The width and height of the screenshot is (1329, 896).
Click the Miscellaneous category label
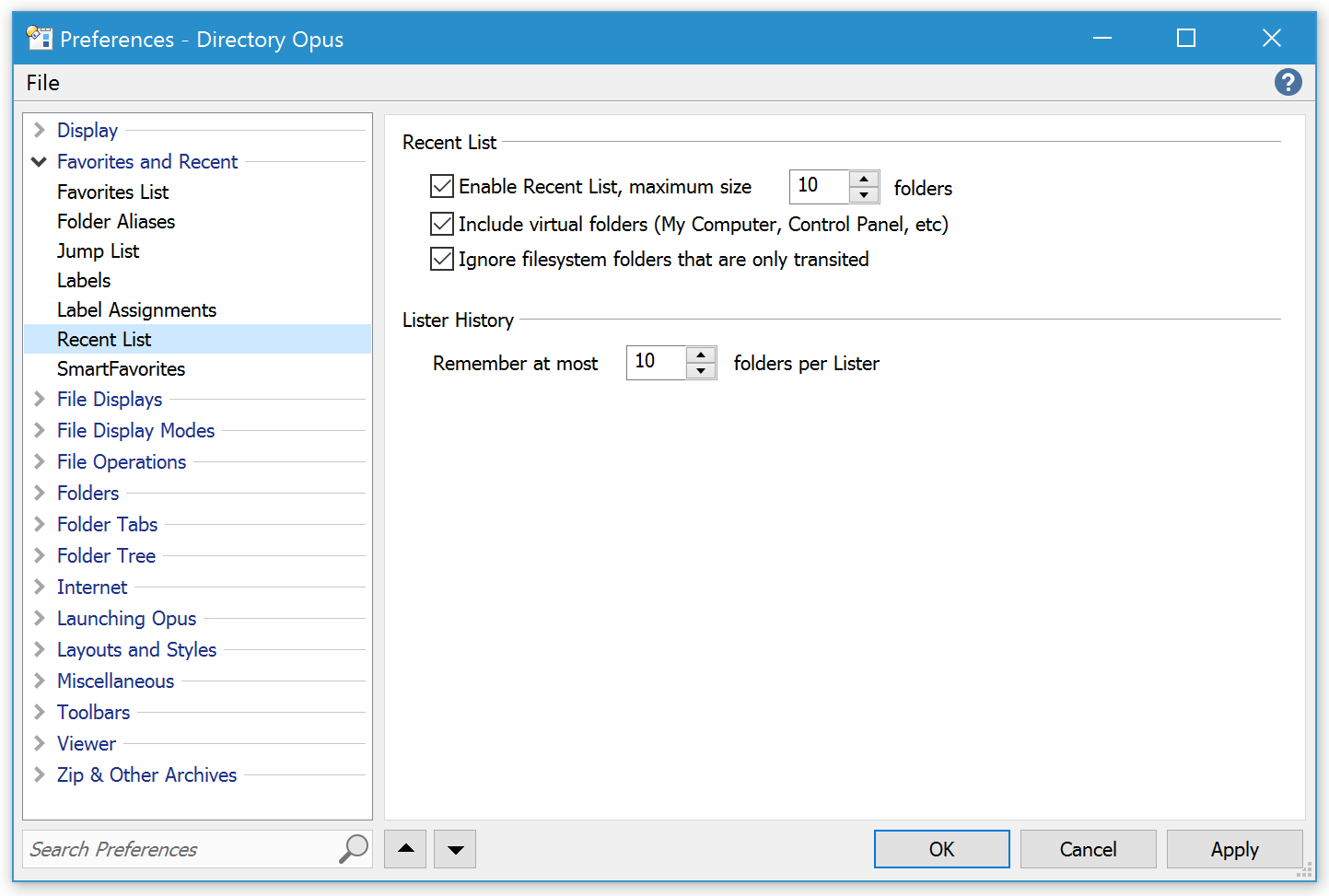pos(115,681)
